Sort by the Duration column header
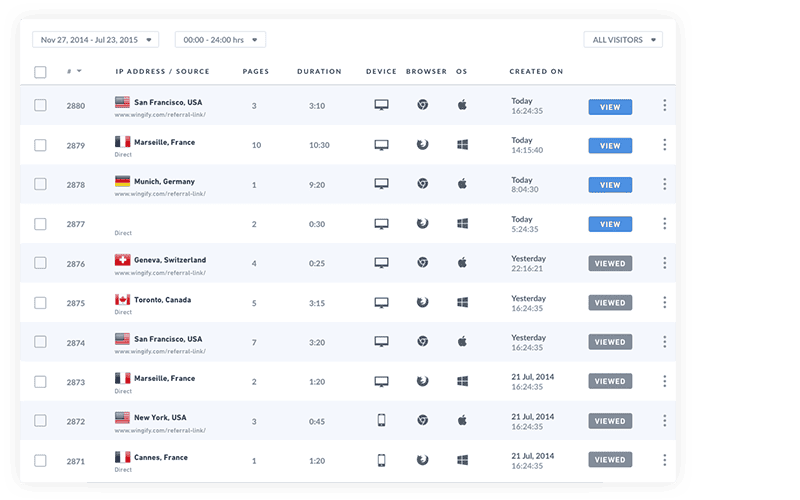The width and height of the screenshot is (800, 500). (x=319, y=72)
